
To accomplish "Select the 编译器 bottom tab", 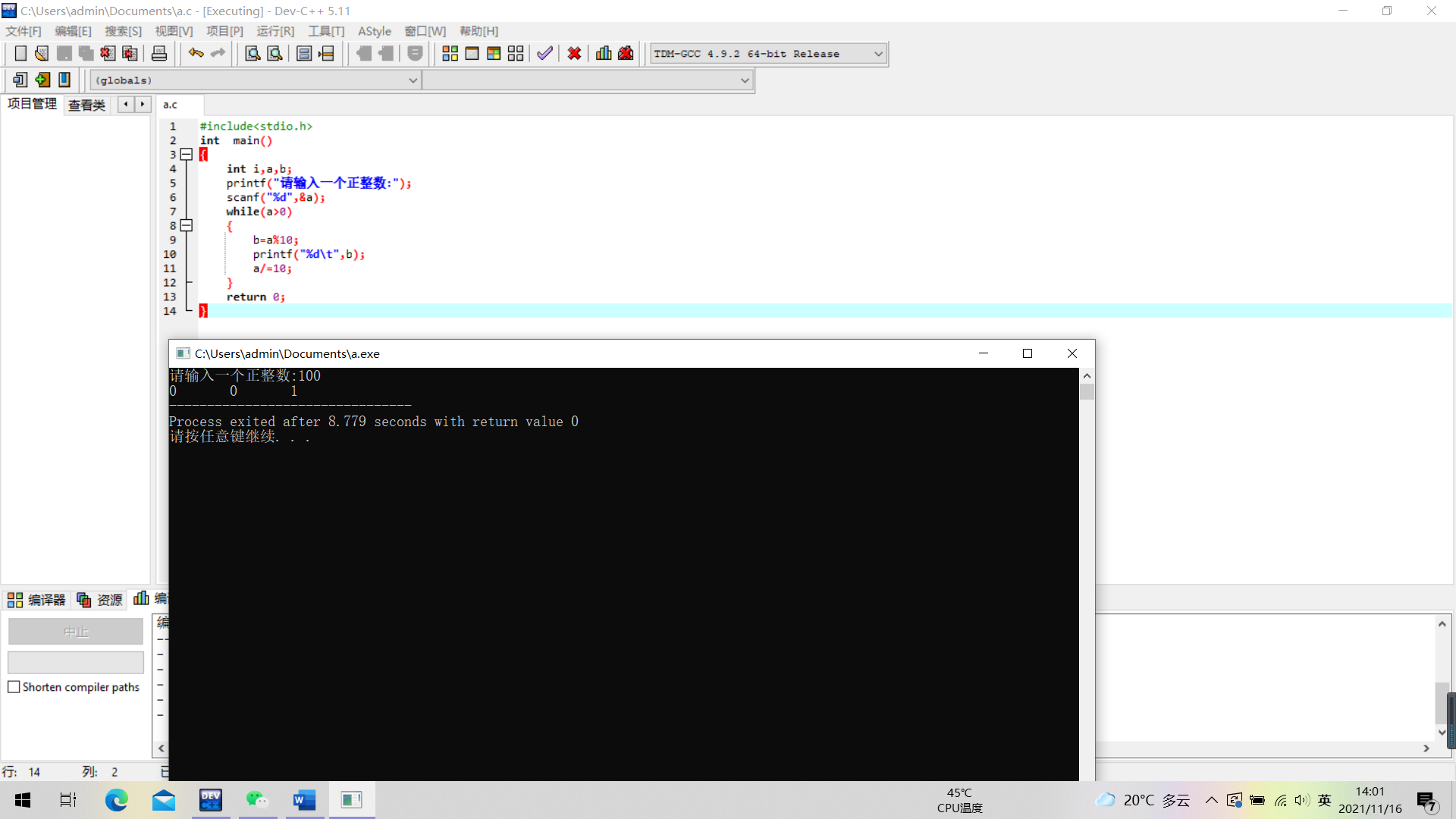I will coord(37,600).
